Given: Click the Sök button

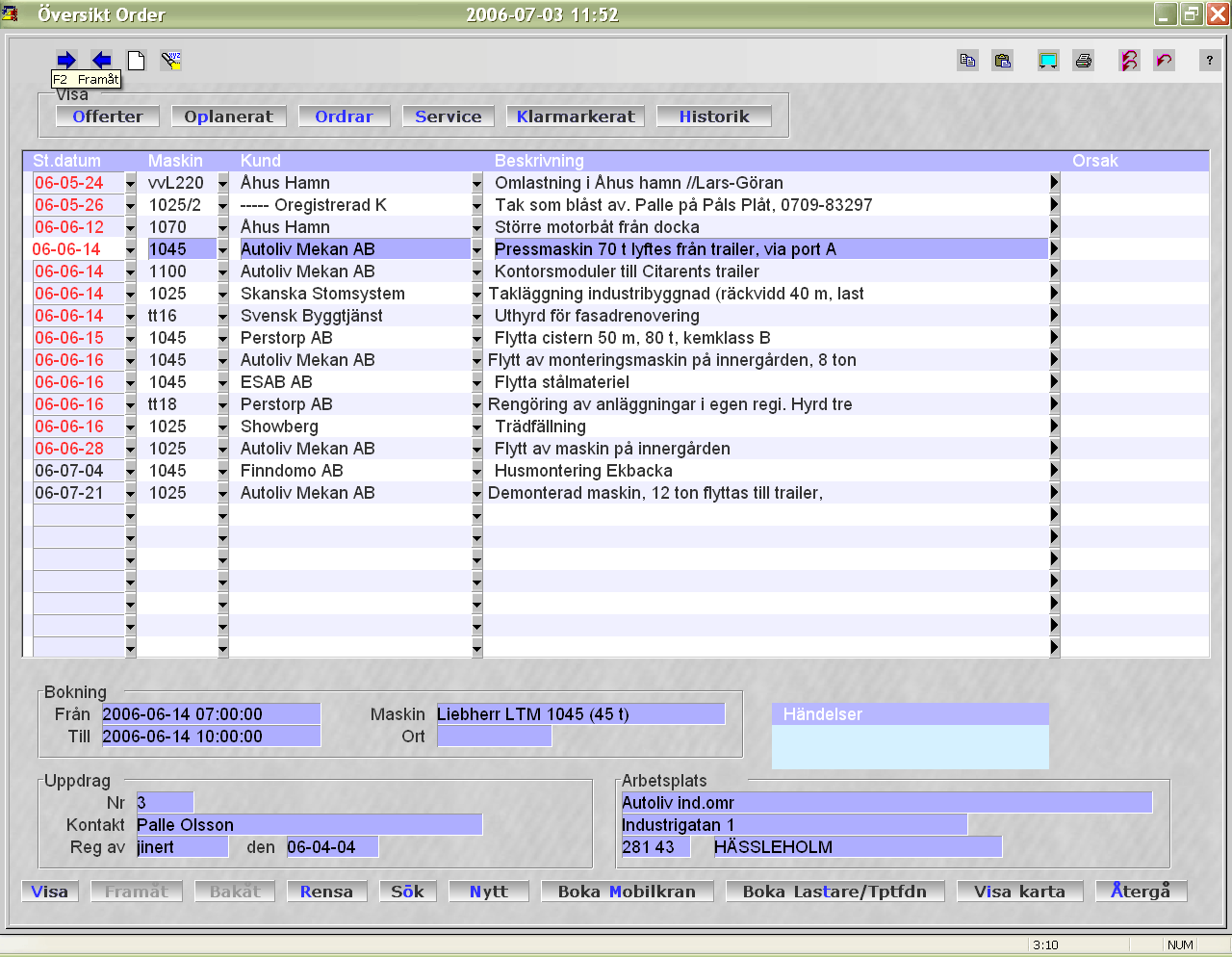Looking at the screenshot, I should 408,892.
